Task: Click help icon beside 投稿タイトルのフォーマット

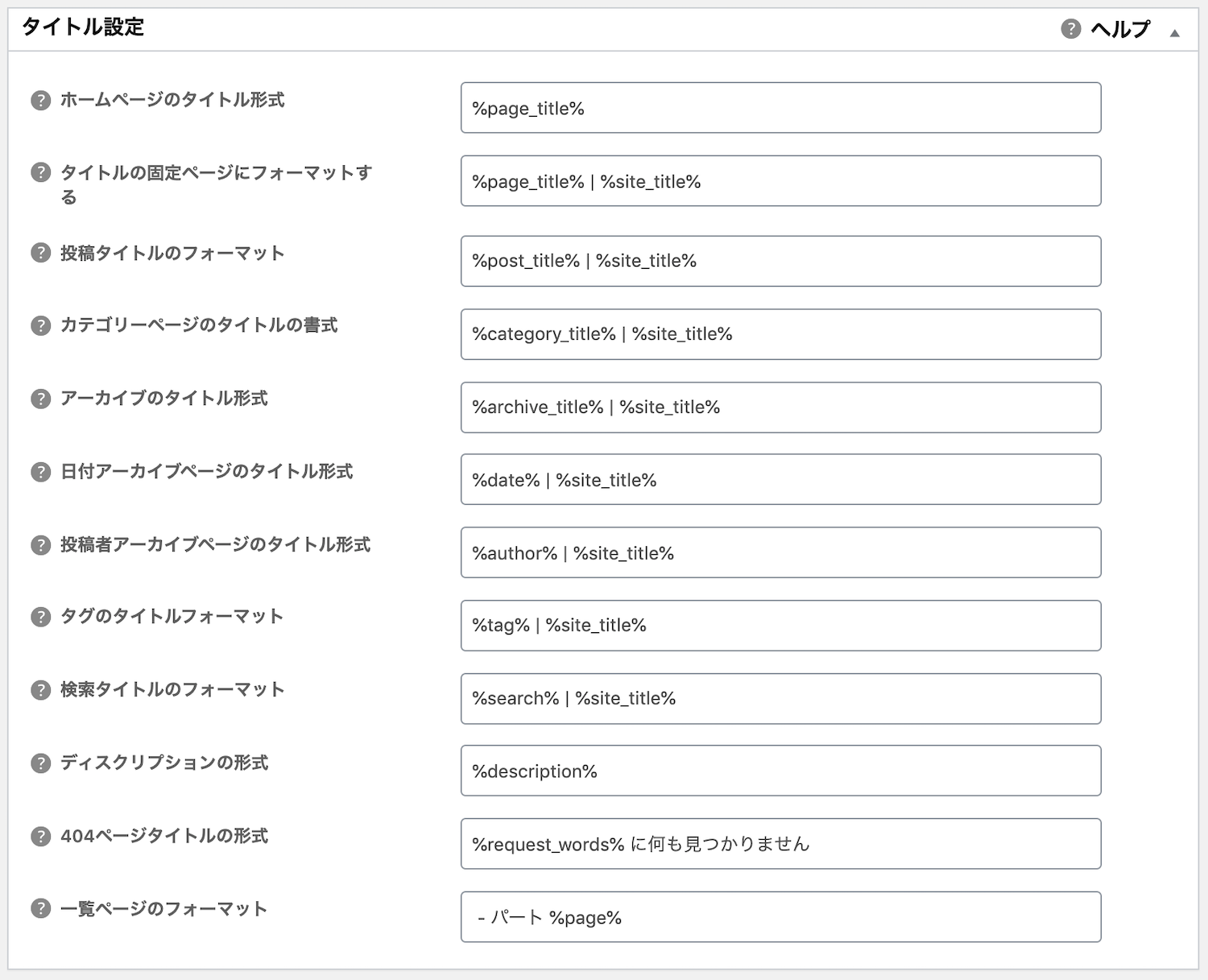Action: pyautogui.click(x=40, y=253)
